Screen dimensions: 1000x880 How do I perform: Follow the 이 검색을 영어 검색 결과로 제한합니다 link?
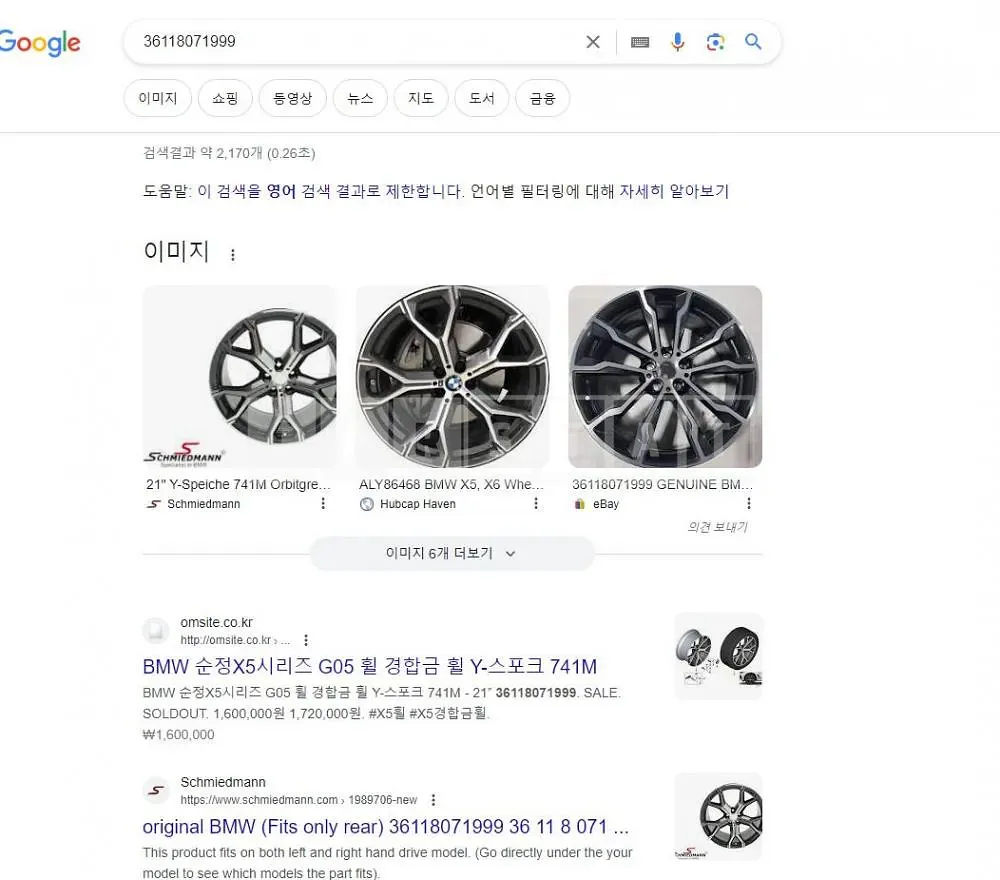(x=330, y=191)
